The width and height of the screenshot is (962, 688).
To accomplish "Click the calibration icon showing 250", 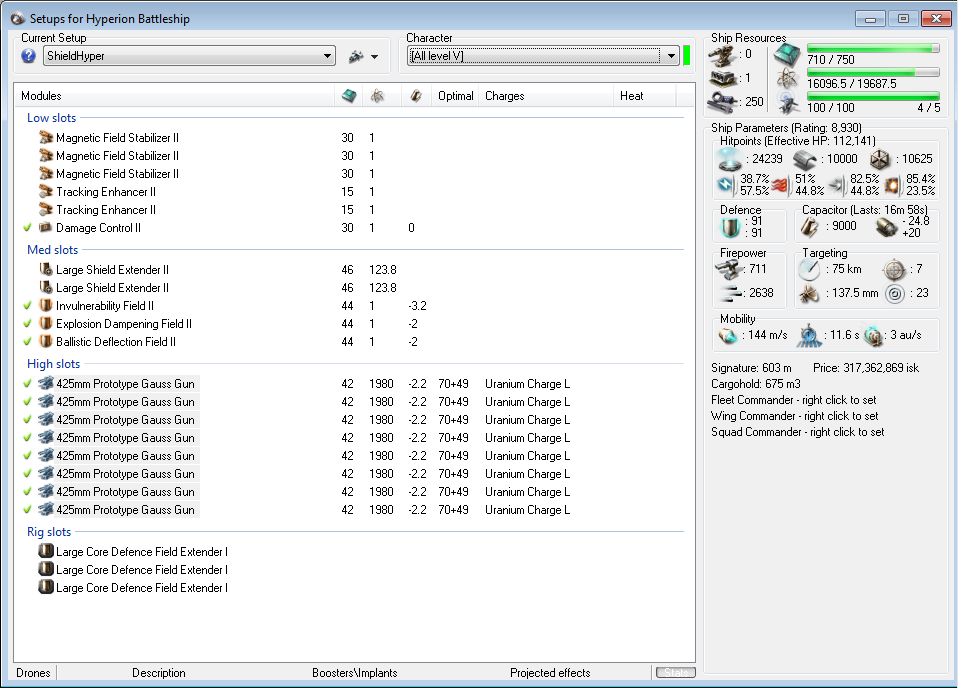I will pyautogui.click(x=722, y=102).
